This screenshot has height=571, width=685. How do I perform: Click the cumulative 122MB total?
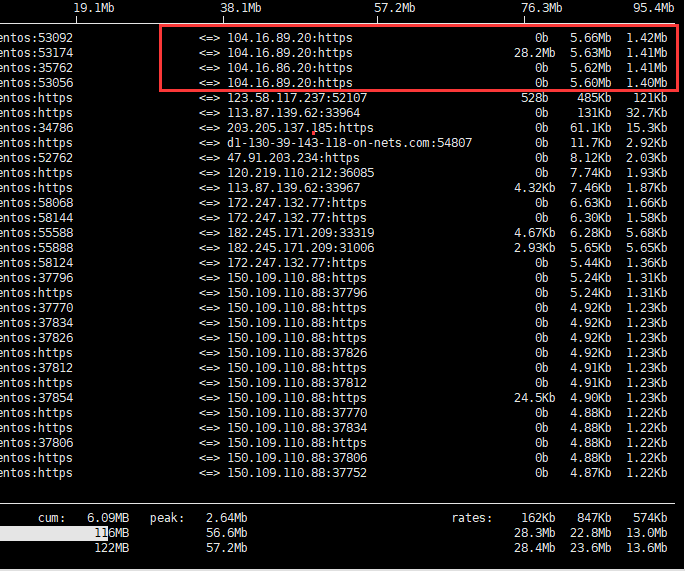[111, 548]
